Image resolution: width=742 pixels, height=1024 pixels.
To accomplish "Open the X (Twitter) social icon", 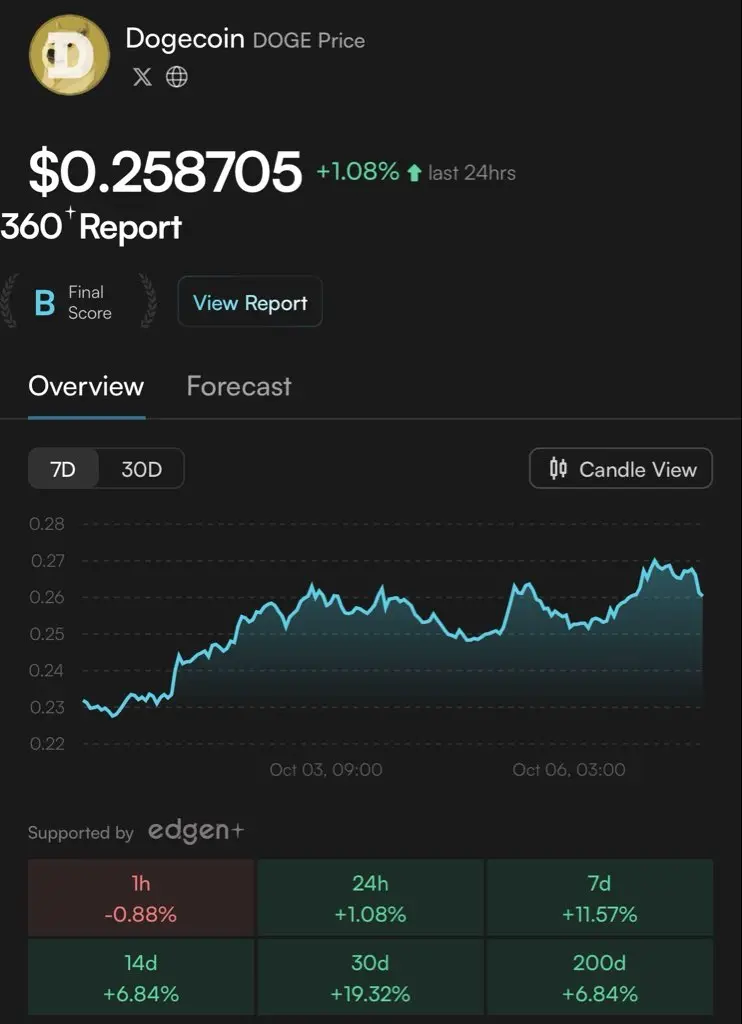I will [x=143, y=77].
